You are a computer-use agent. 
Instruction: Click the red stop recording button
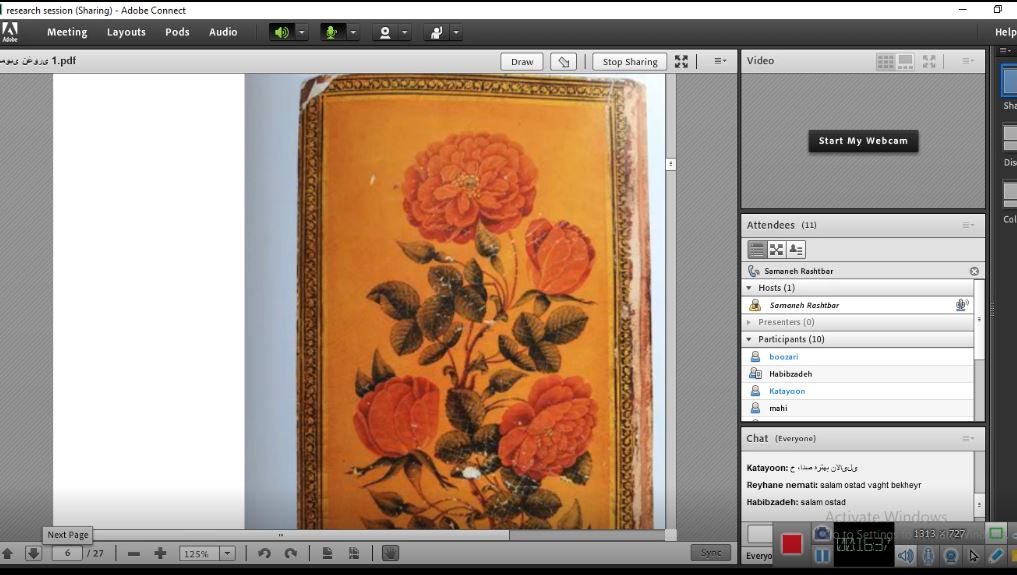(x=791, y=544)
